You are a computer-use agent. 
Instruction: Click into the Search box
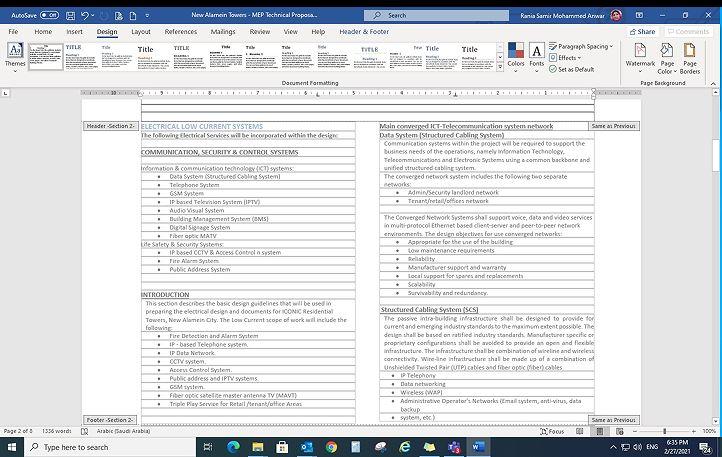tap(436, 15)
